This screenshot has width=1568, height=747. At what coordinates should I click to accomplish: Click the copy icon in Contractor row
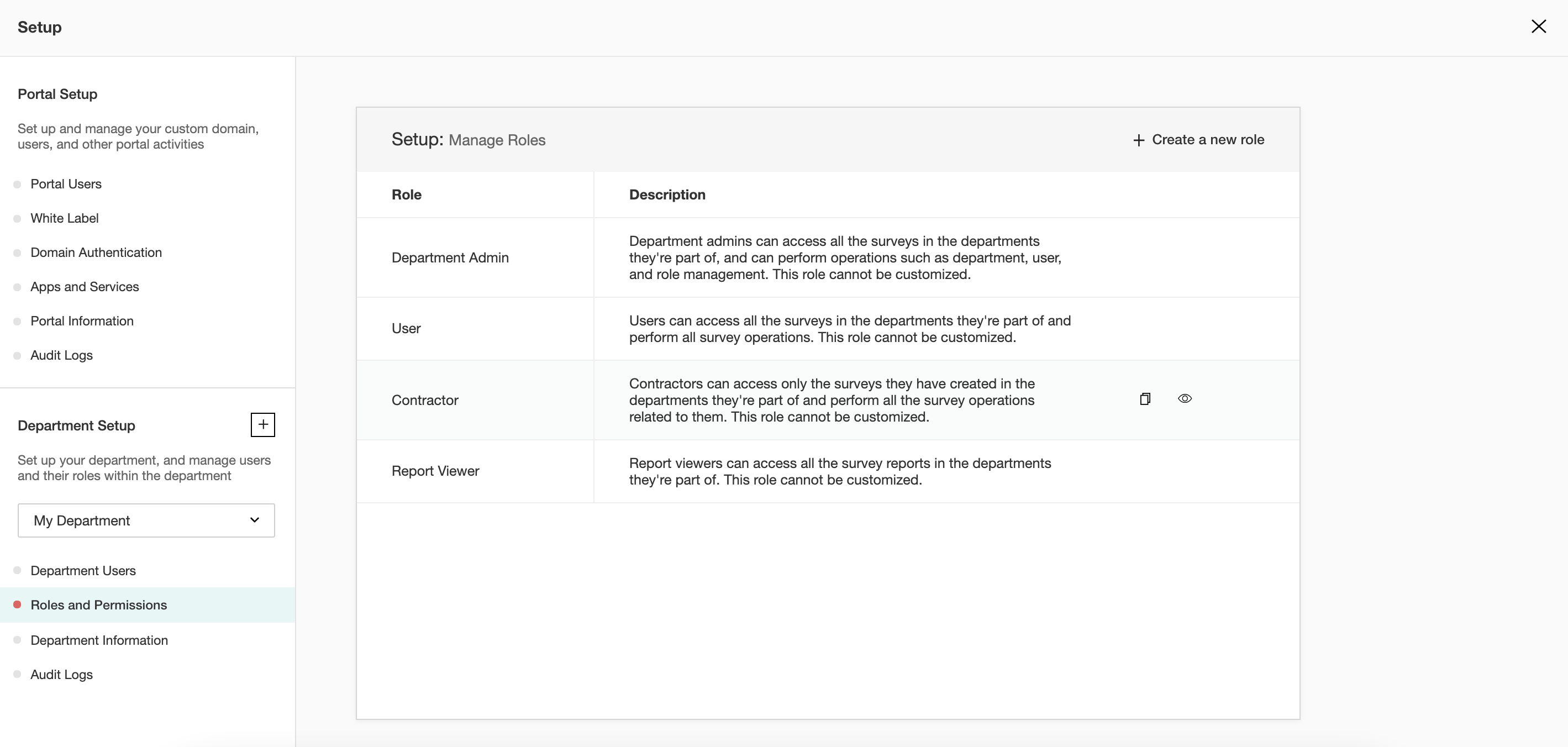pyautogui.click(x=1145, y=399)
